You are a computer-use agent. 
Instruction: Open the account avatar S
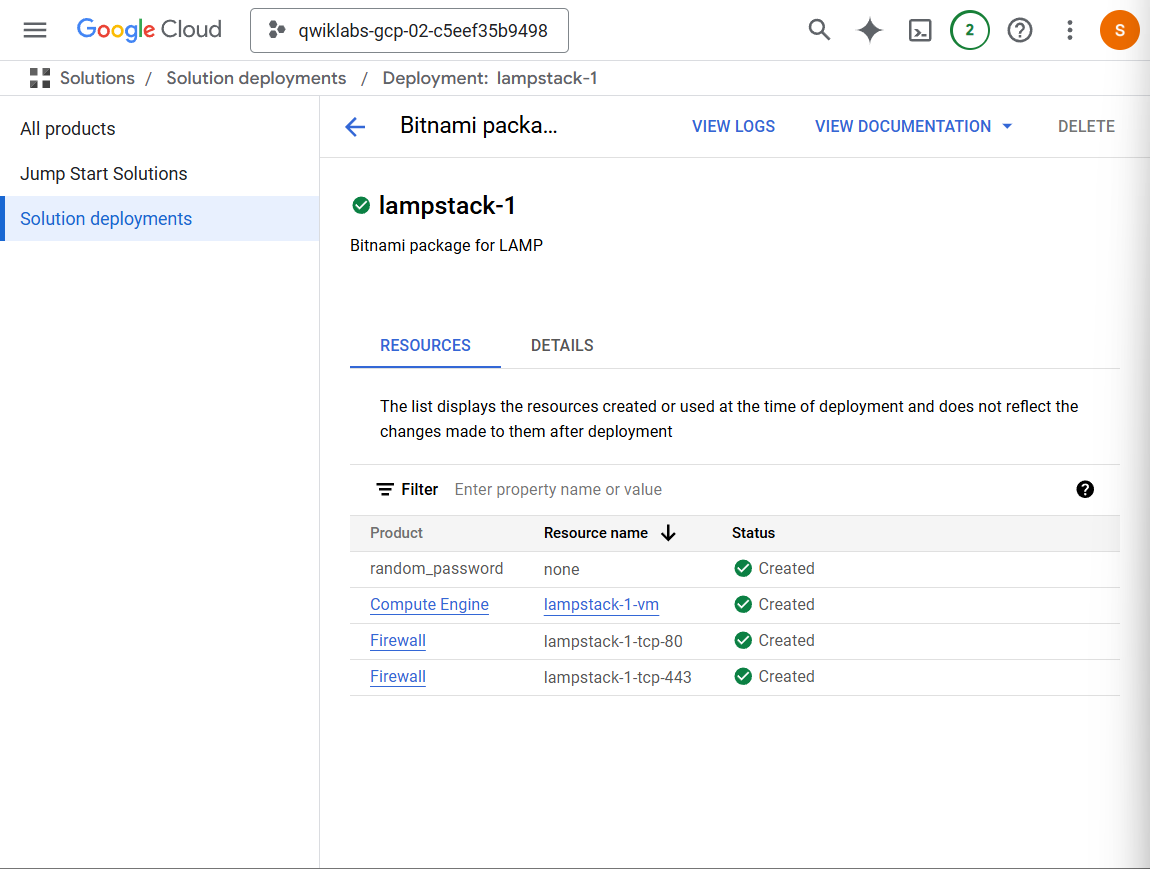pyautogui.click(x=1119, y=30)
